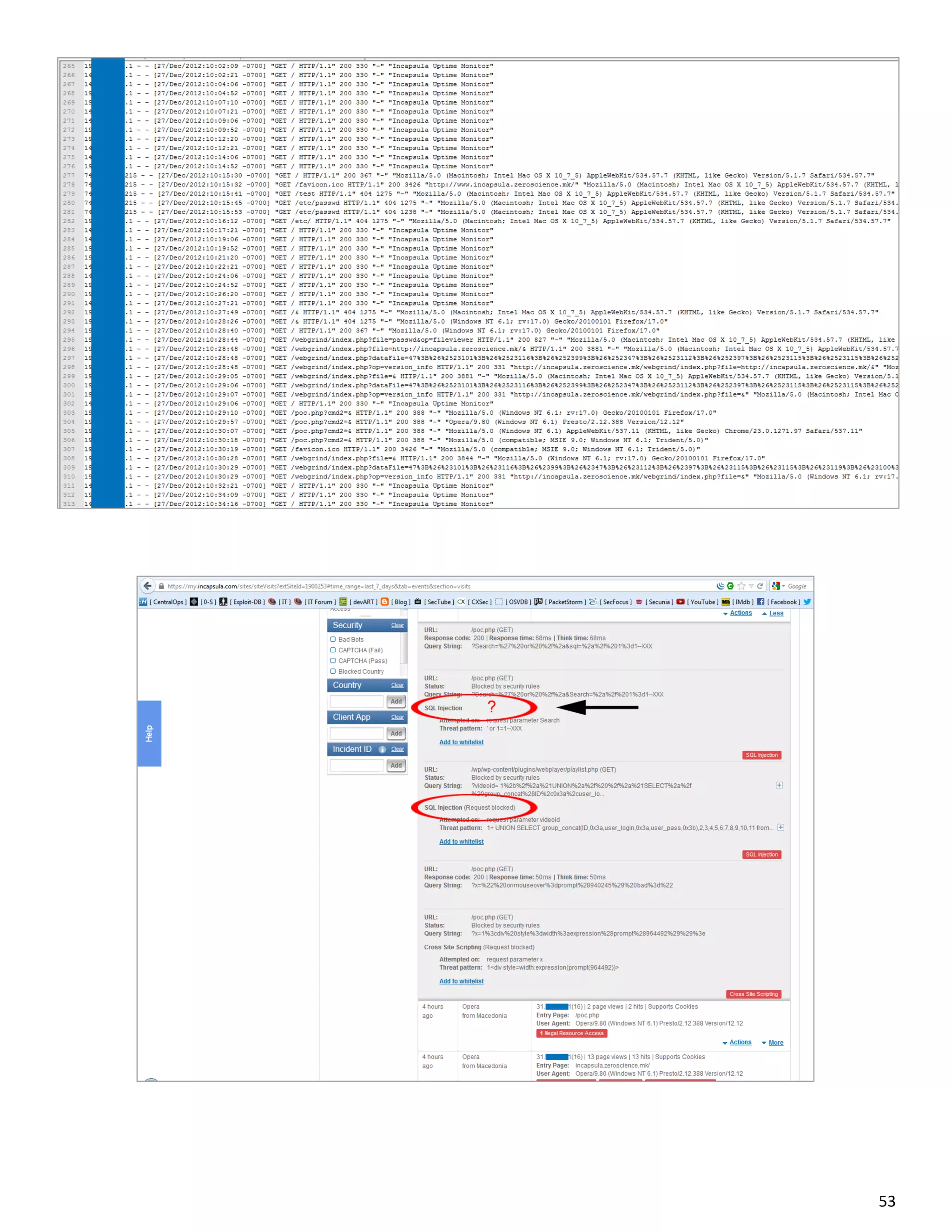Open the Exploit-DB bookmark

pyautogui.click(x=246, y=602)
